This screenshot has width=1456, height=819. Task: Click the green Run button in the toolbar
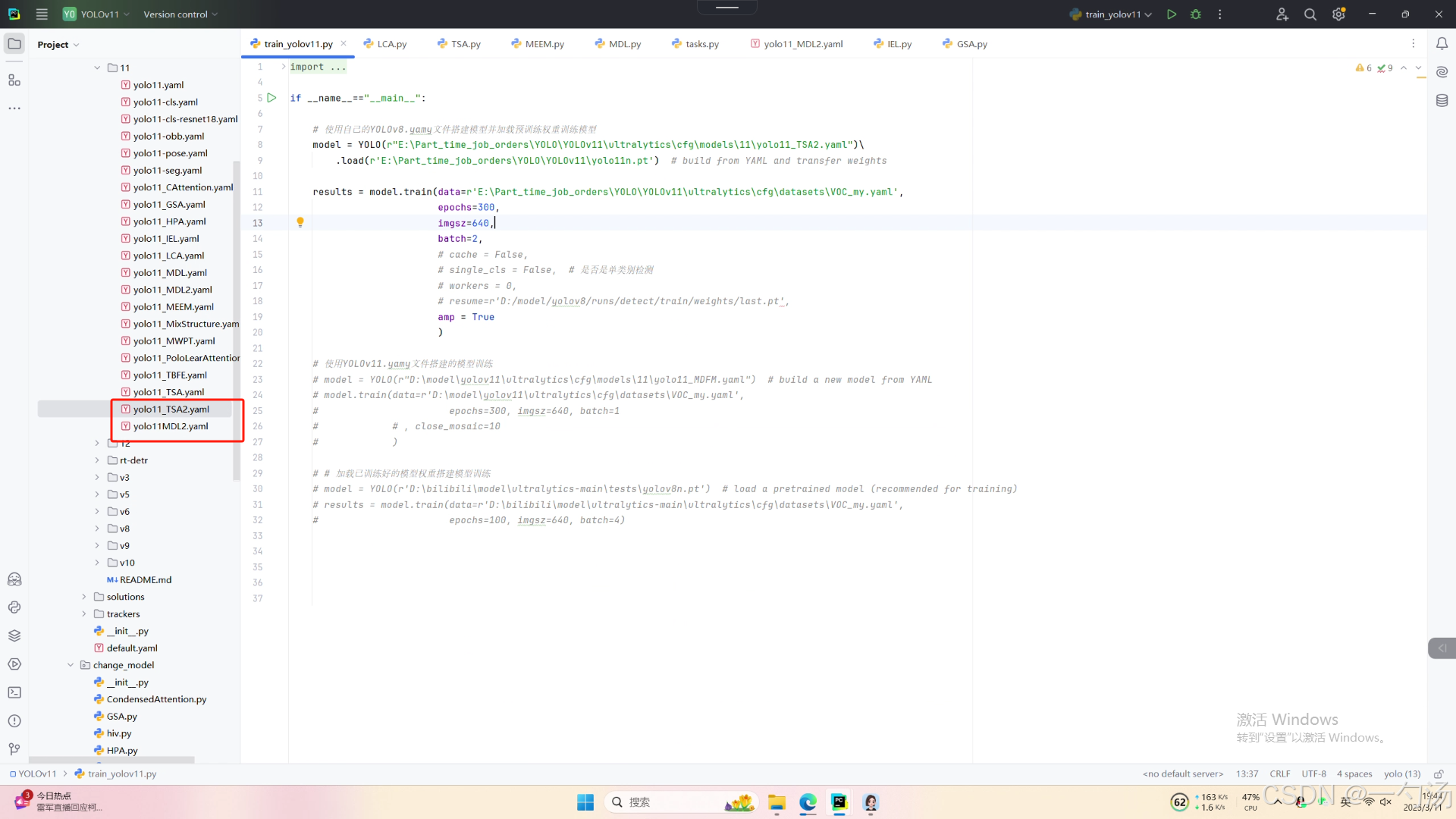tap(1172, 14)
